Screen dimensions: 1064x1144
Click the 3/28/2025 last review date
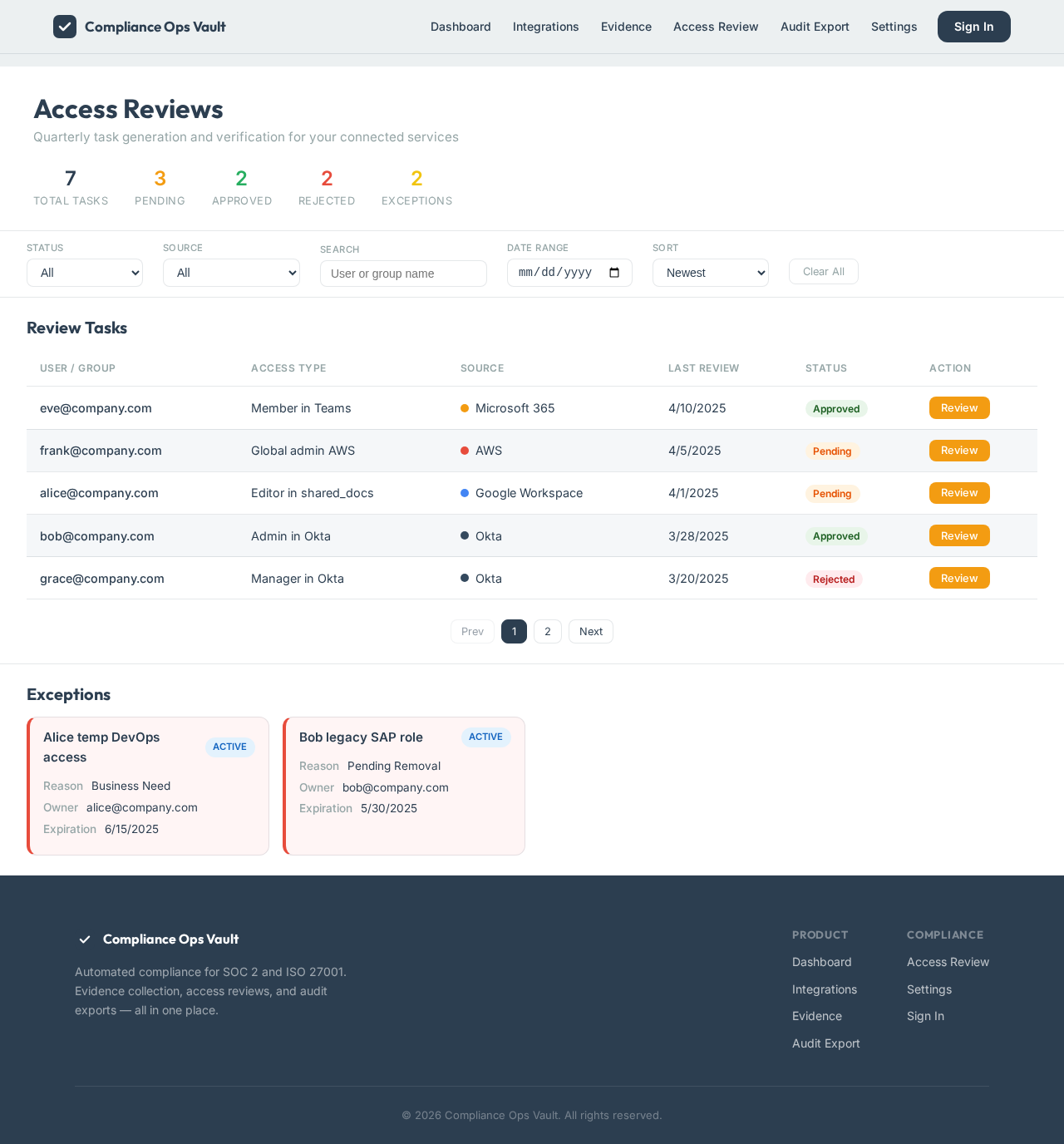[x=698, y=536]
